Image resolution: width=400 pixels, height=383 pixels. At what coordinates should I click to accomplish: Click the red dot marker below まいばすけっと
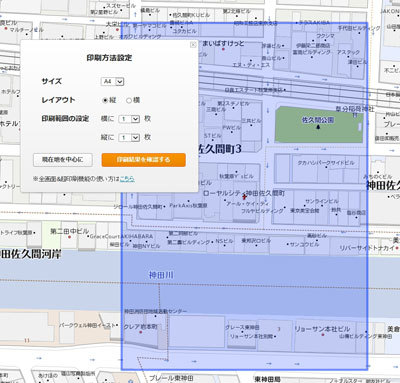click(223, 49)
